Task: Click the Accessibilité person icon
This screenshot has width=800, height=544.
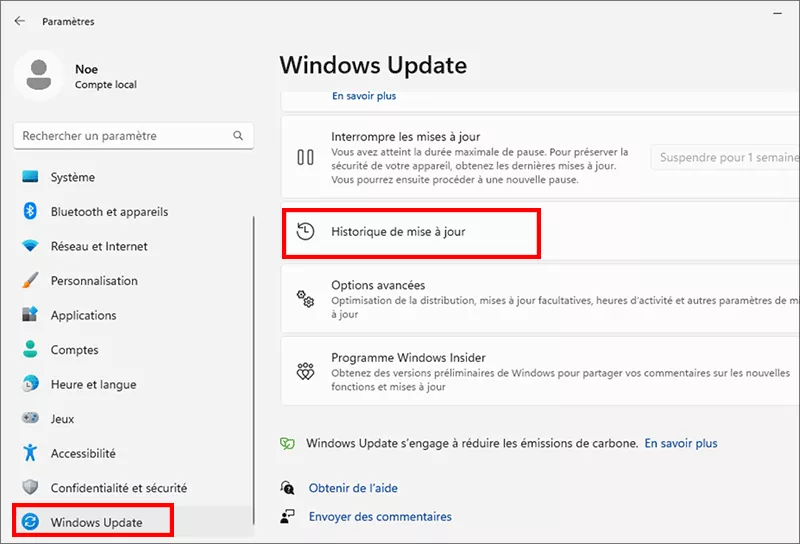Action: point(30,453)
